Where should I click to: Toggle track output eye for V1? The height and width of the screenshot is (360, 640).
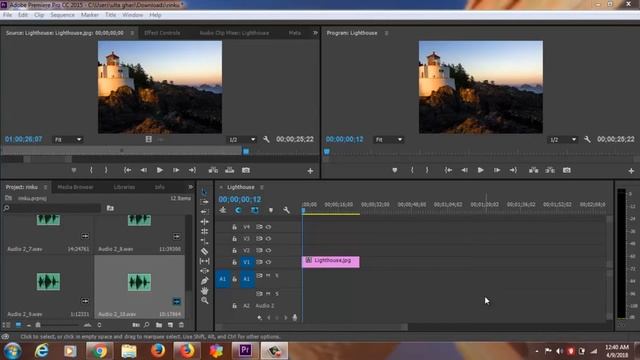coord(268,262)
